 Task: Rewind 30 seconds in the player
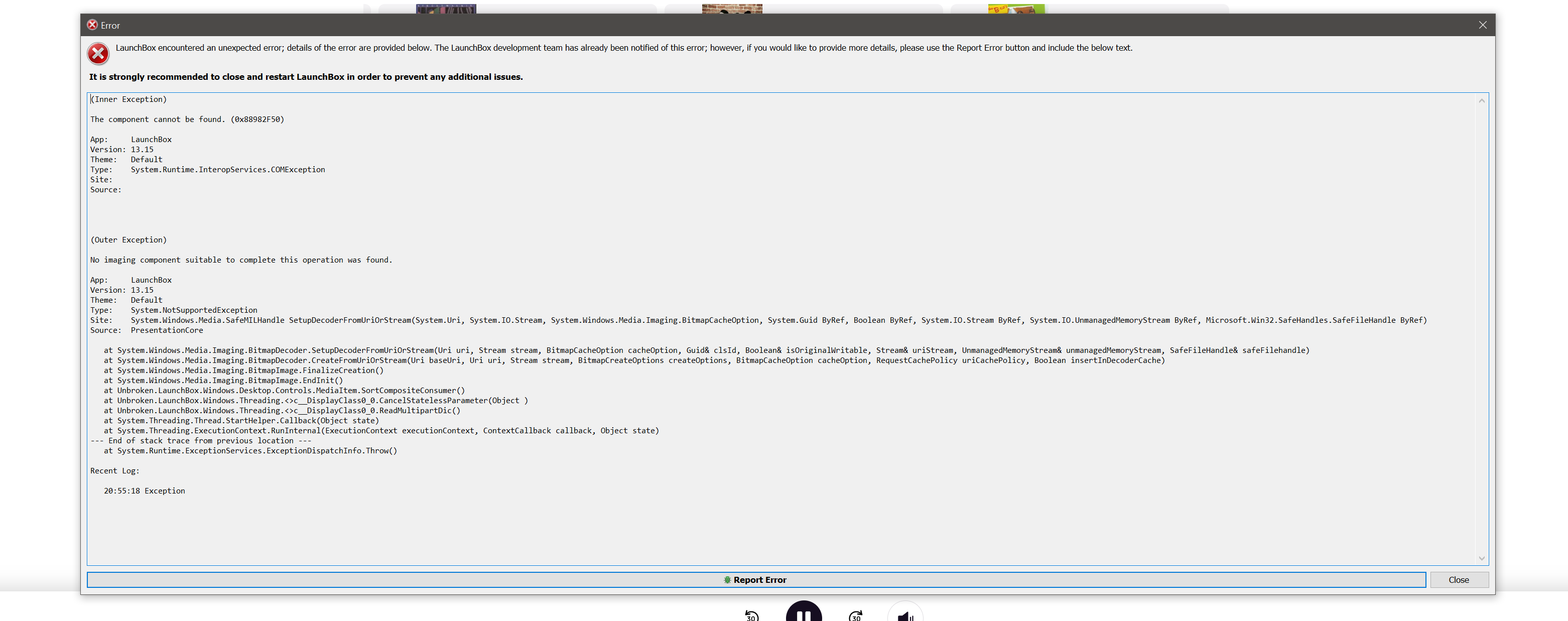pos(752,615)
